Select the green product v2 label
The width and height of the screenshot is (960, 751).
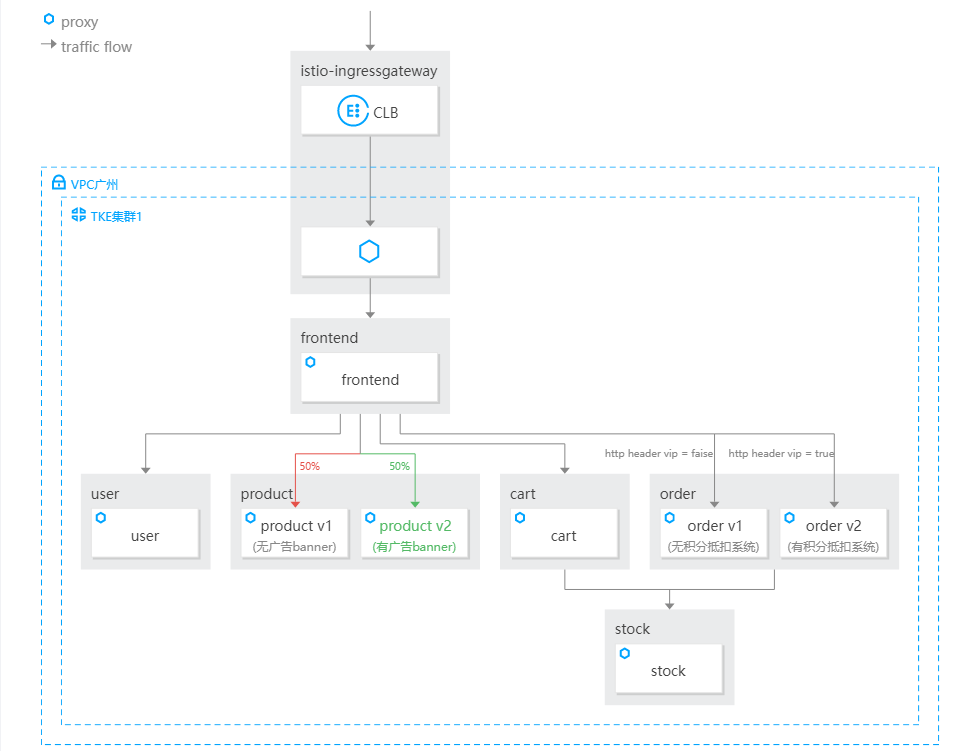click(415, 526)
